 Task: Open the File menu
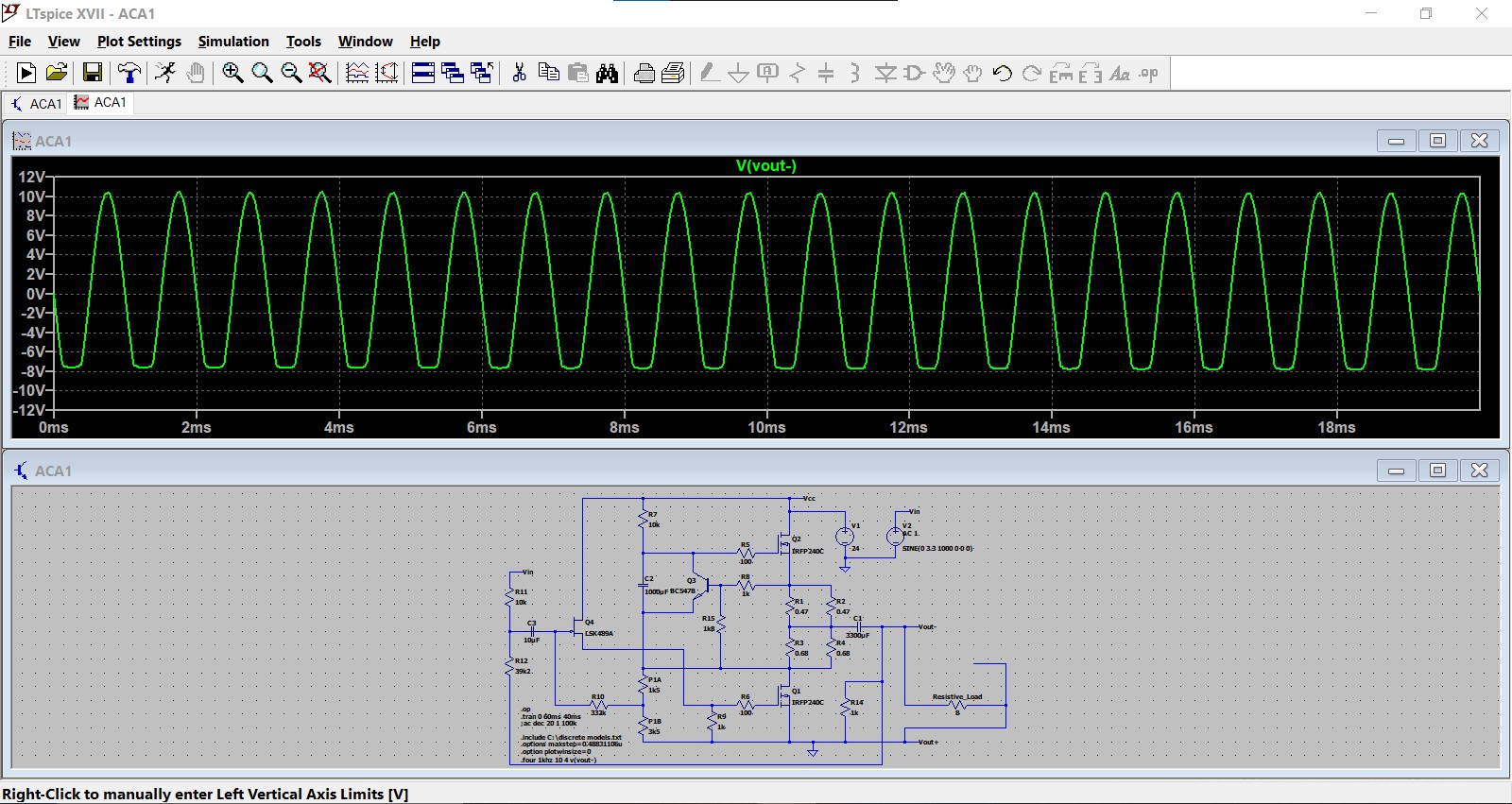coord(20,42)
